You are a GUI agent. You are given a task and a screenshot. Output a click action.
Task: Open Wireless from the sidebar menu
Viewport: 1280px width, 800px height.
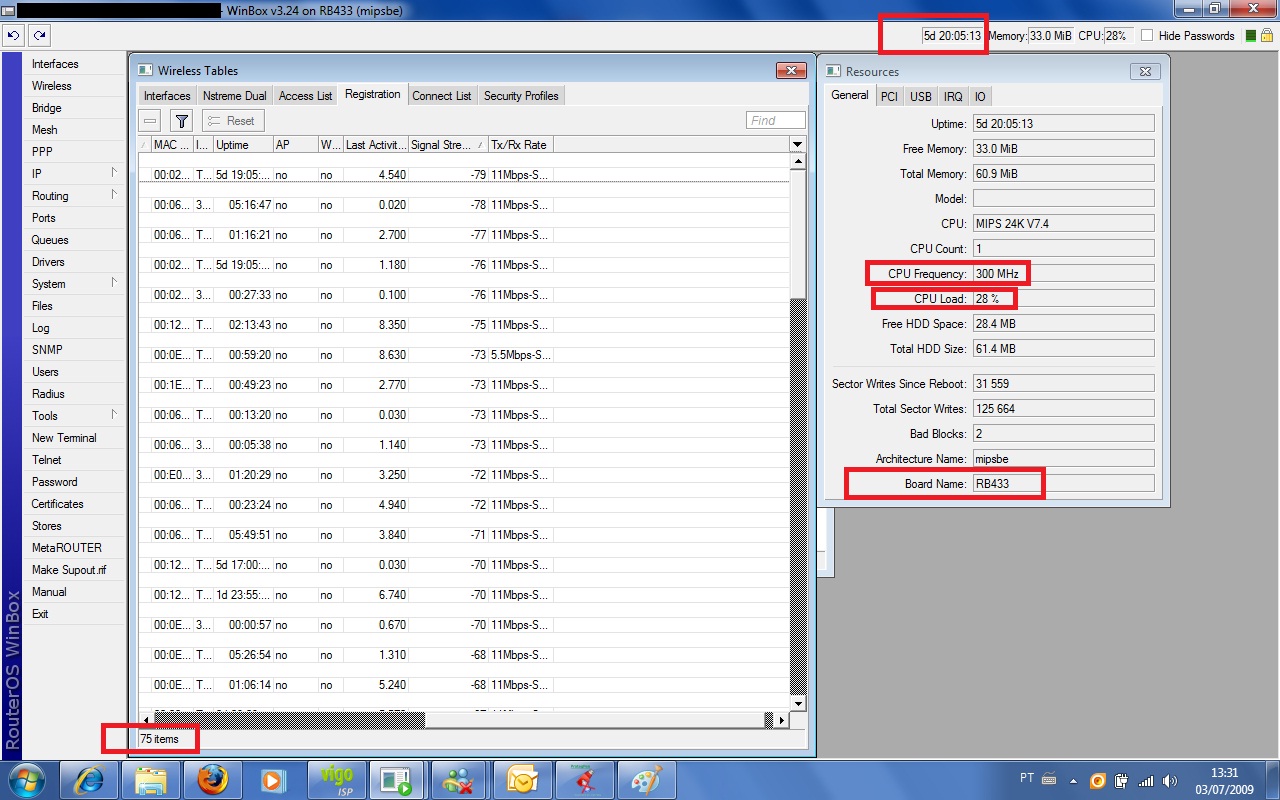point(51,86)
